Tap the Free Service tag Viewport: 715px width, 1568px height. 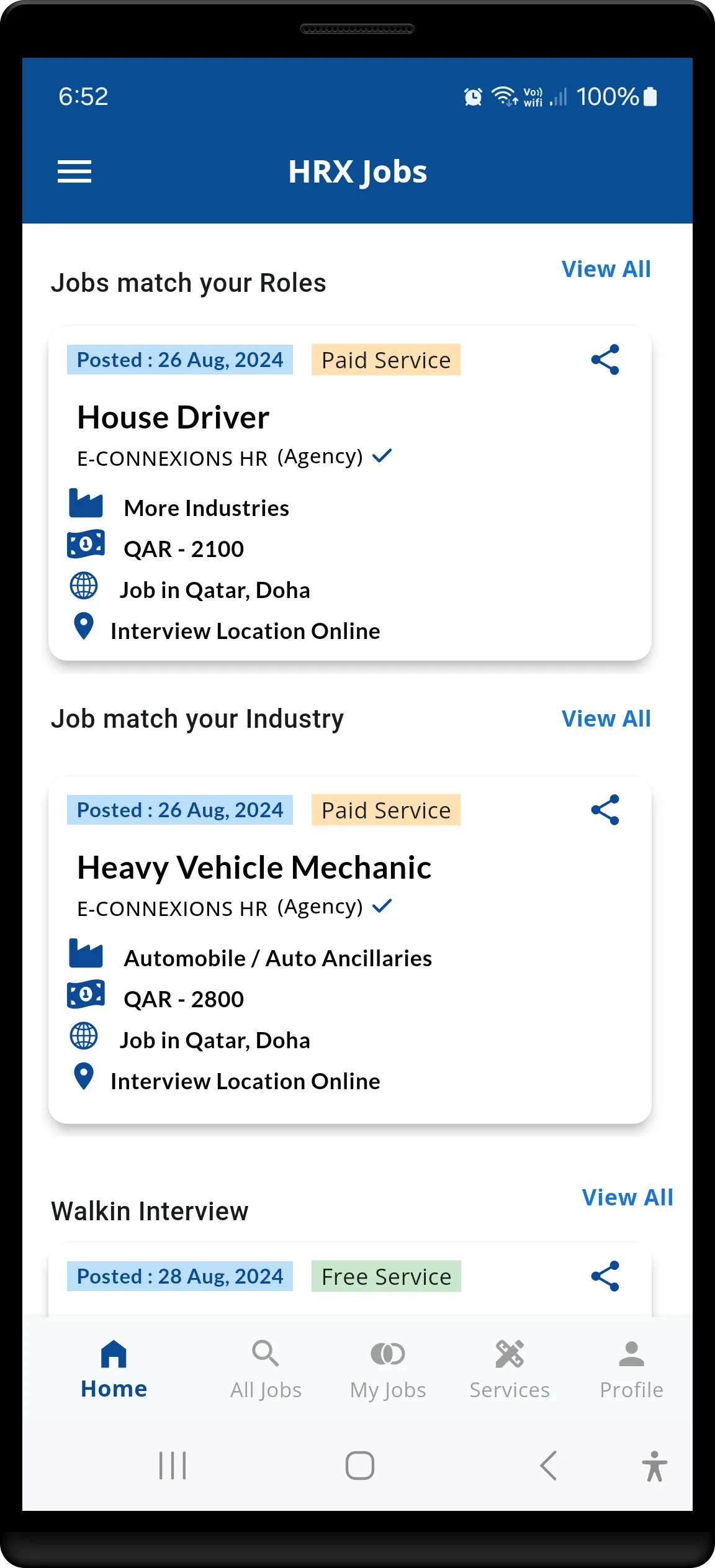click(386, 1277)
